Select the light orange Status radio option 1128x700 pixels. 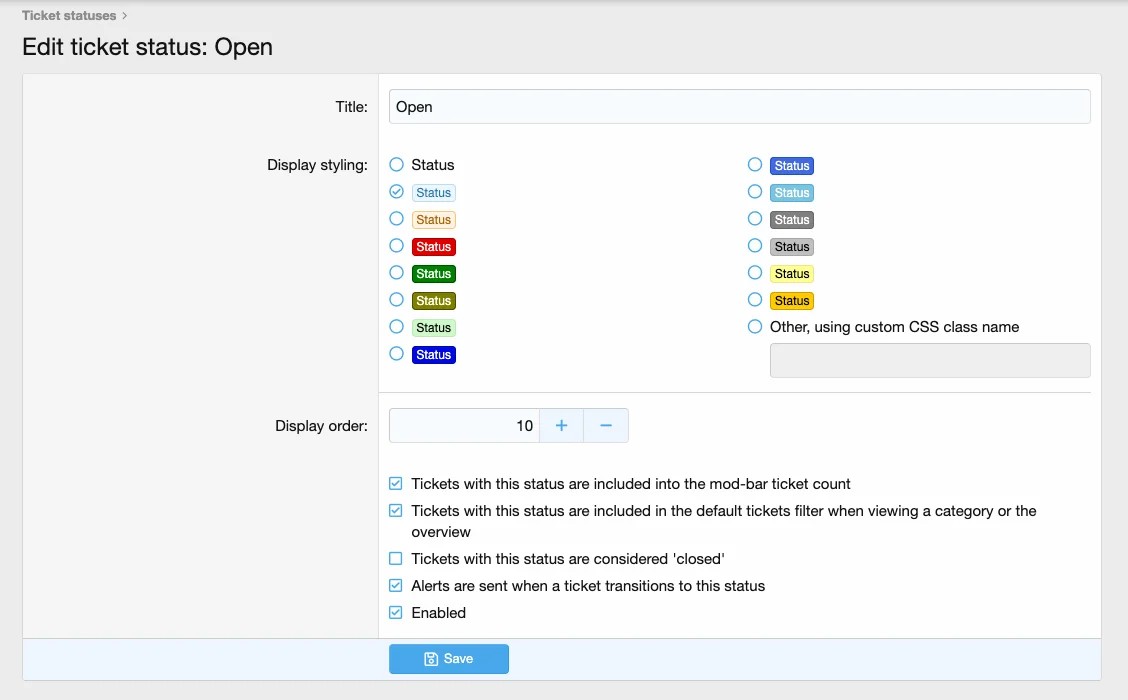click(x=397, y=219)
